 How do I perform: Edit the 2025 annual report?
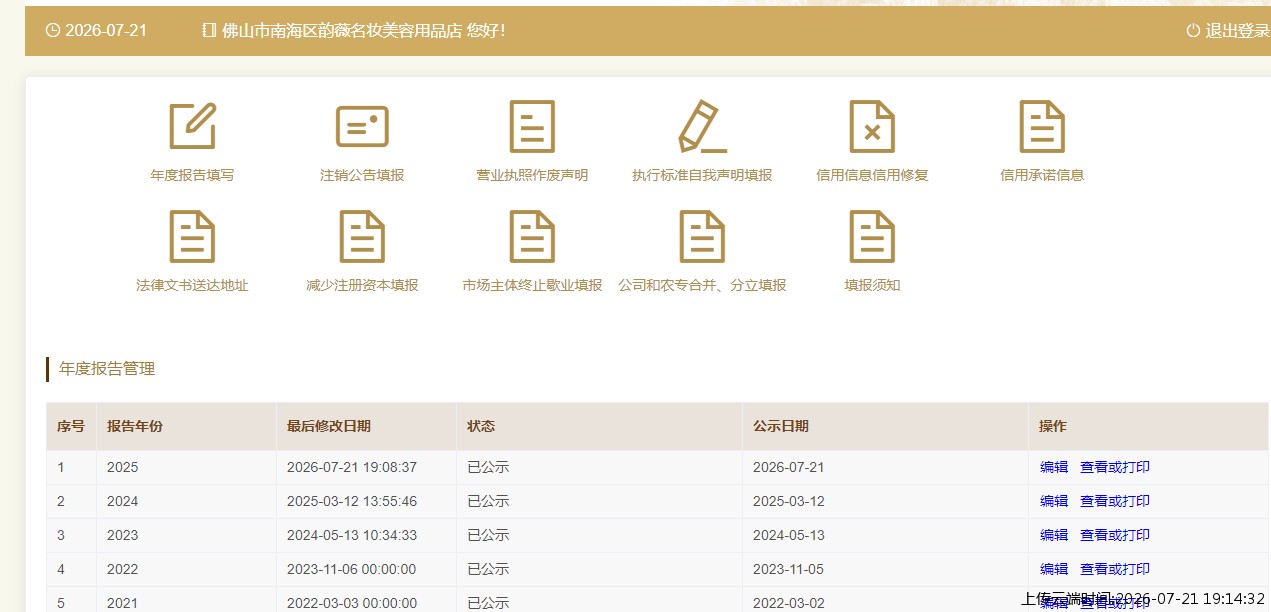[1054, 467]
